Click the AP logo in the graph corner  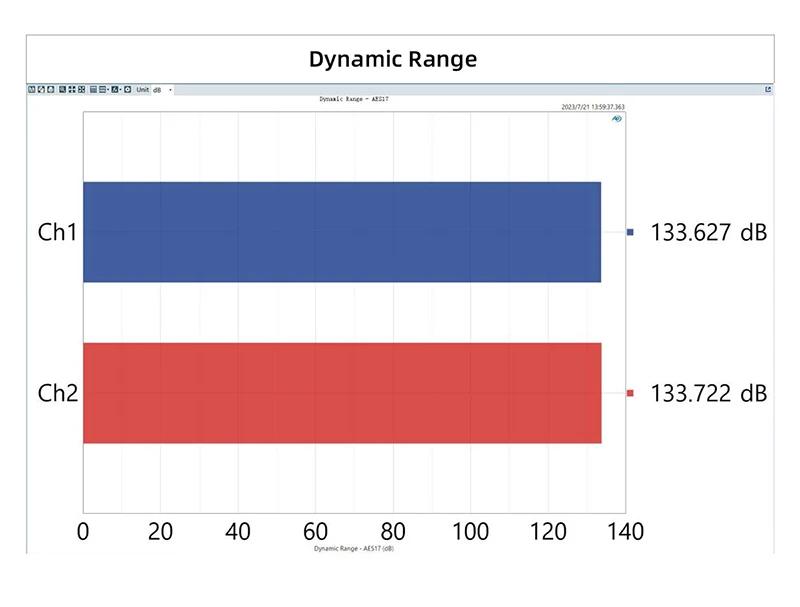coord(617,118)
